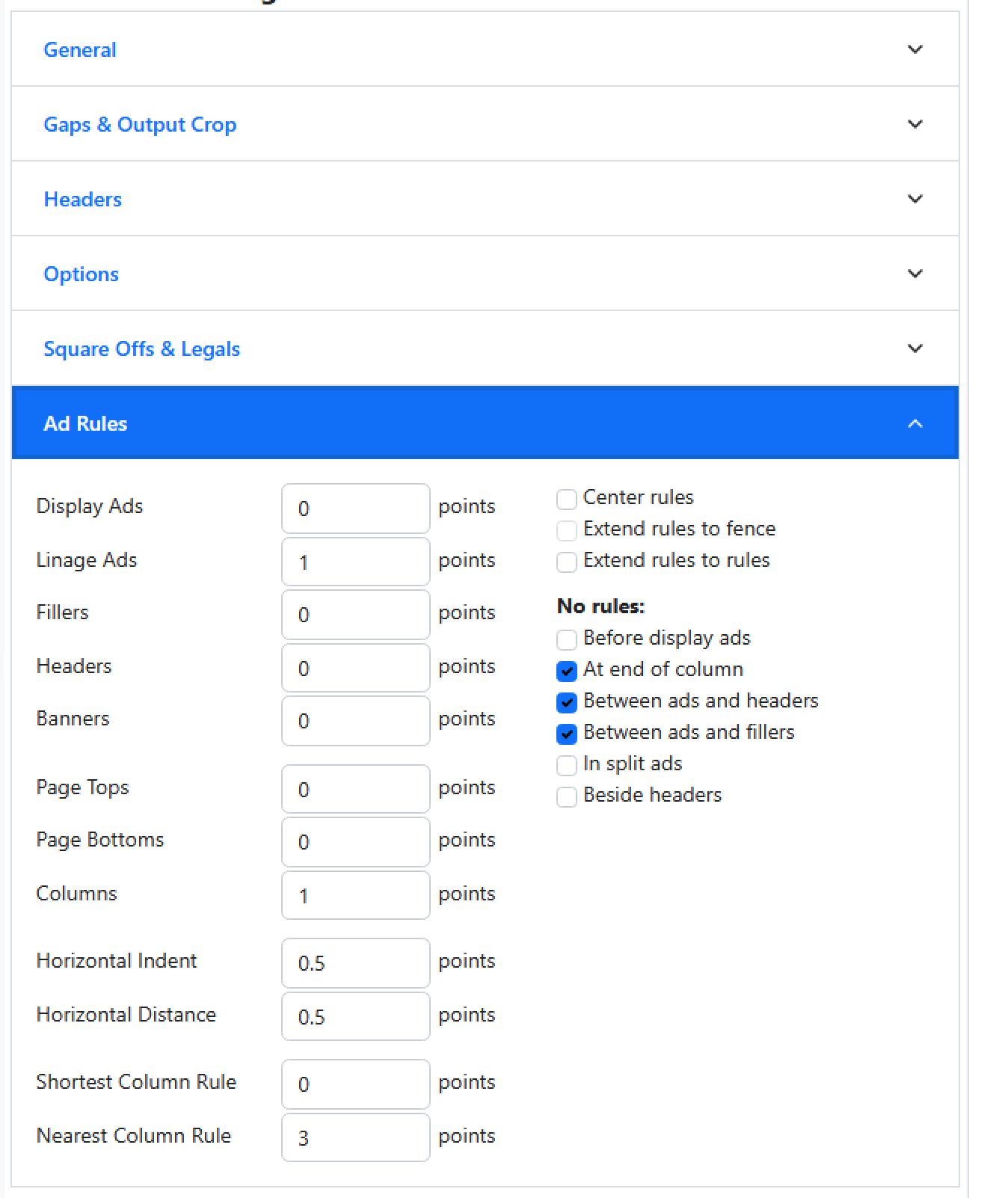Click the Options accordion title

coord(82,274)
